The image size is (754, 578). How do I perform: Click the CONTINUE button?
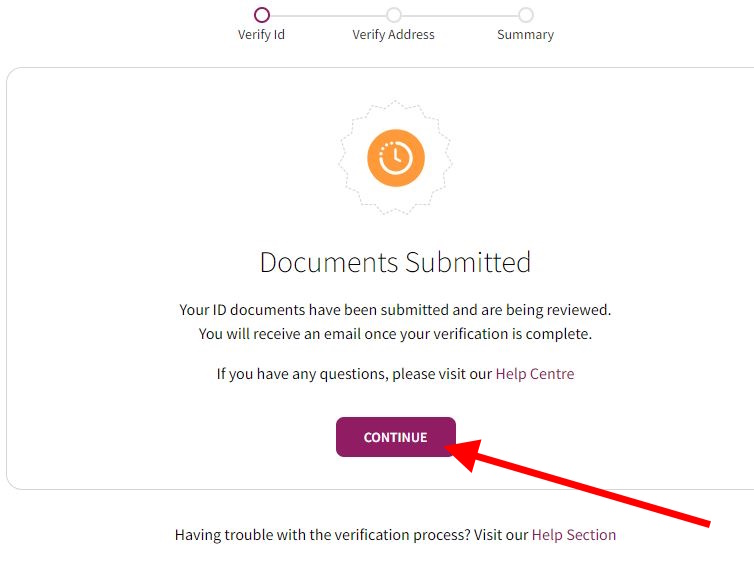(396, 437)
